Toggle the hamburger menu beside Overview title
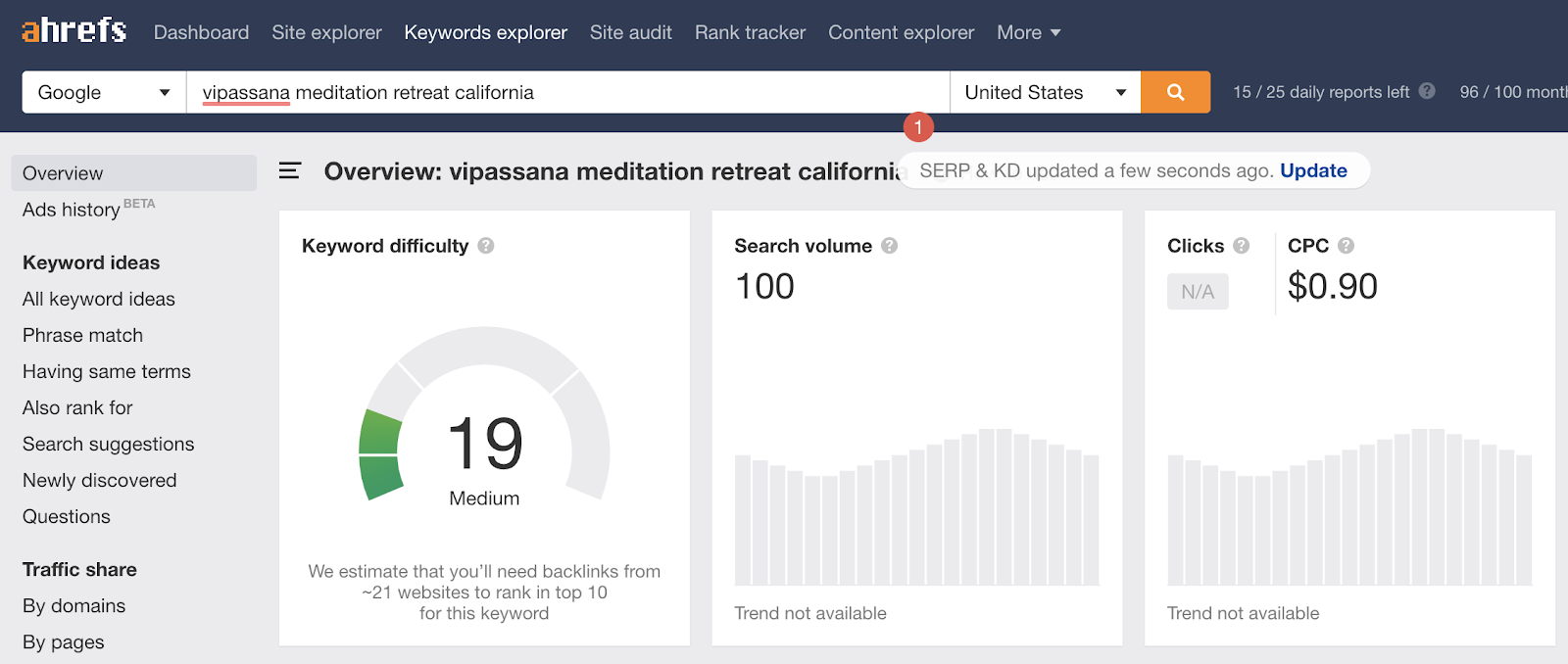 (289, 170)
